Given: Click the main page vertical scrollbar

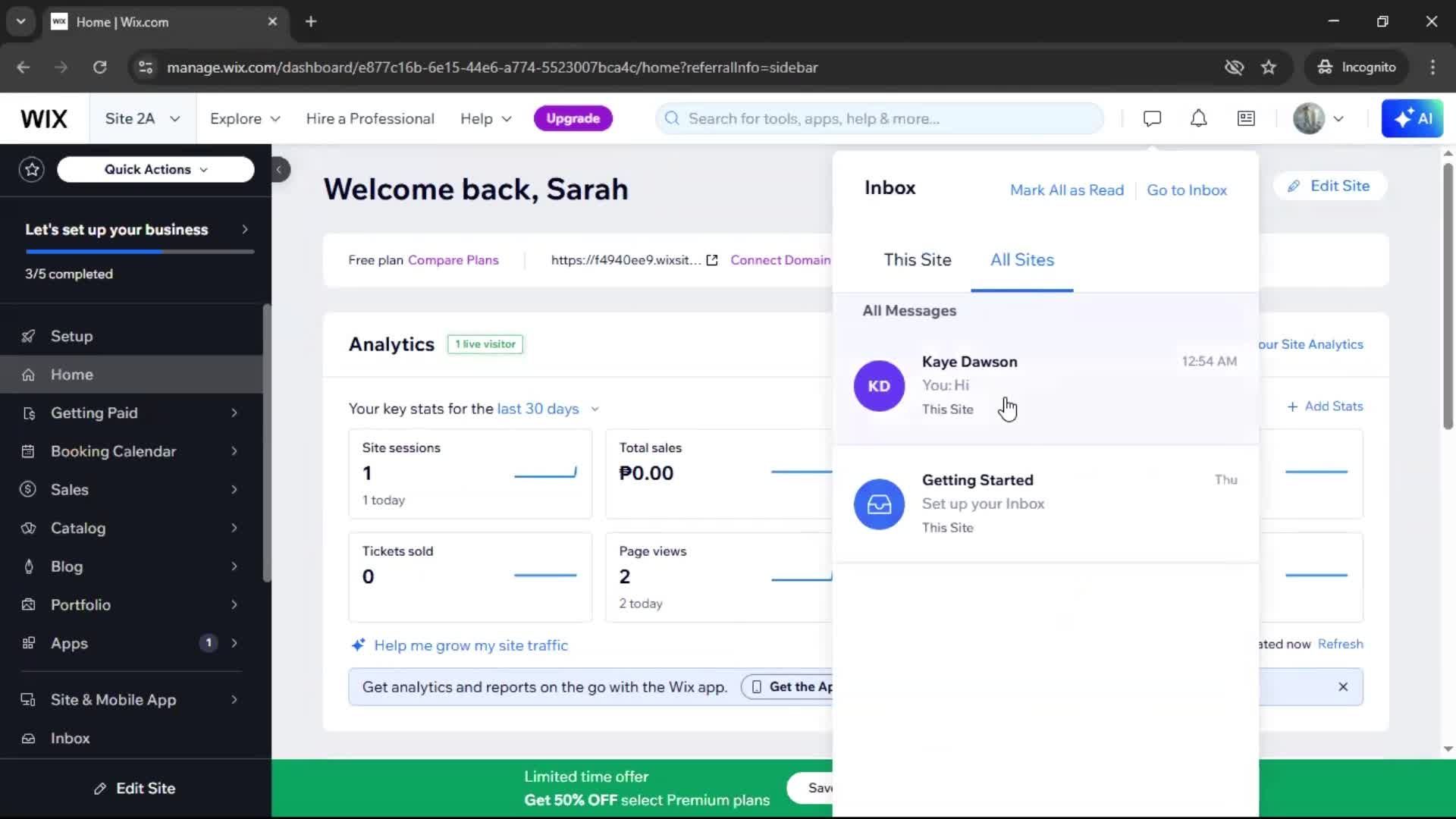Looking at the screenshot, I should (x=1448, y=296).
